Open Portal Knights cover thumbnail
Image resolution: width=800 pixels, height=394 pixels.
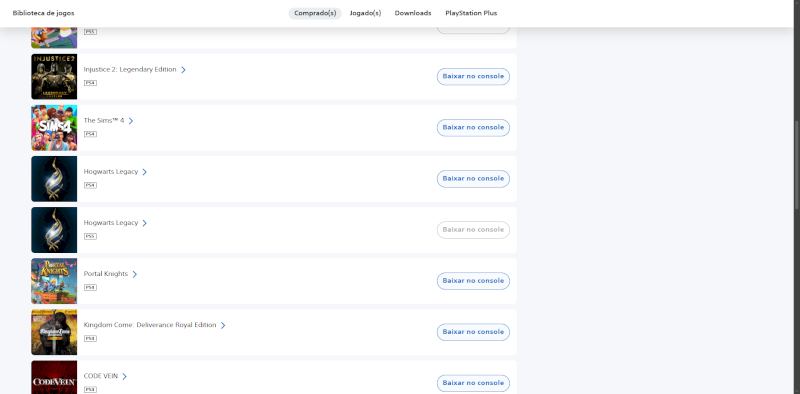coord(54,281)
